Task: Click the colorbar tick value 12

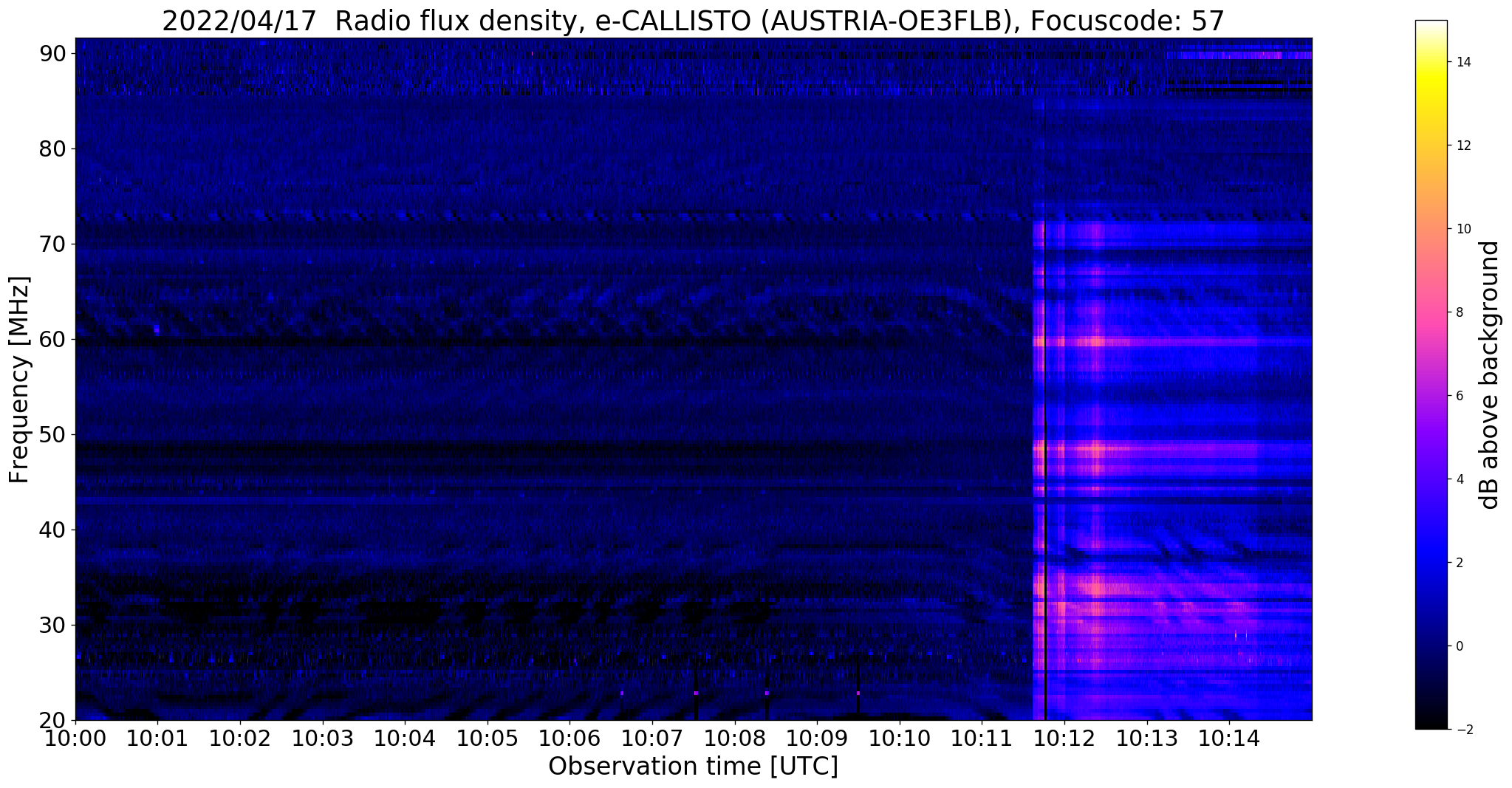Action: tap(1463, 145)
